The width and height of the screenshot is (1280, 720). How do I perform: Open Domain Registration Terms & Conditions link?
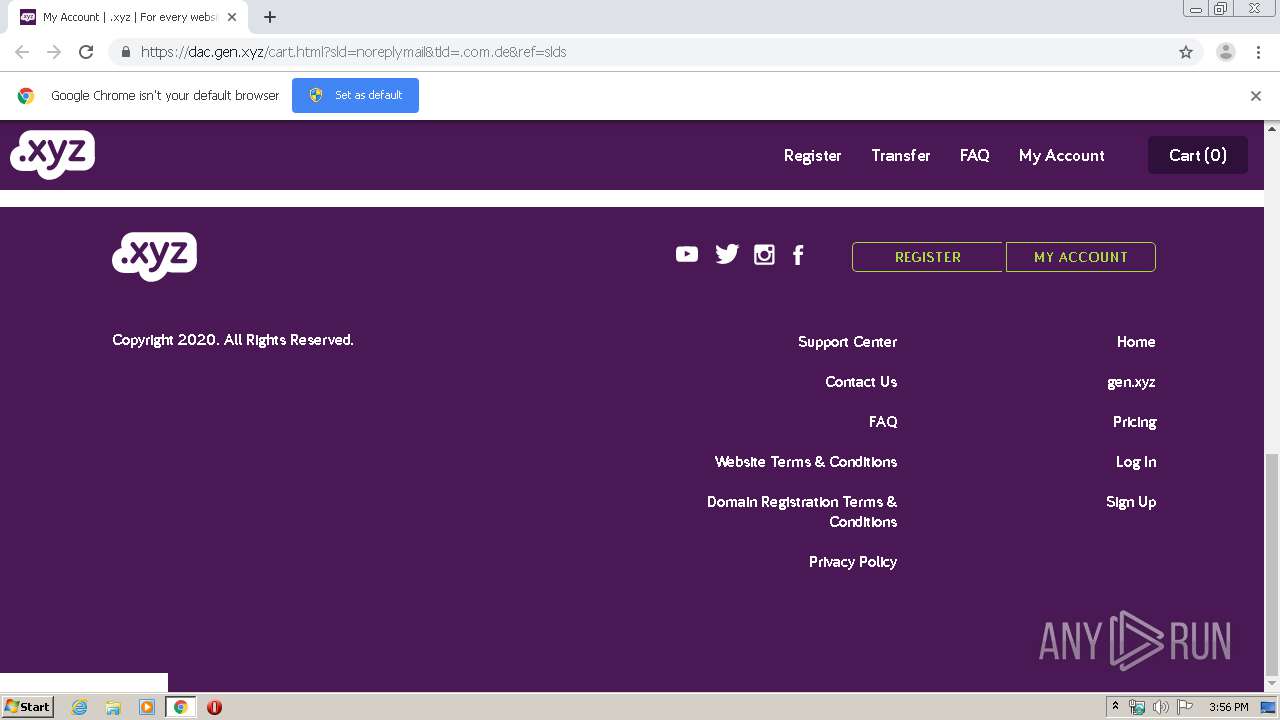point(802,512)
